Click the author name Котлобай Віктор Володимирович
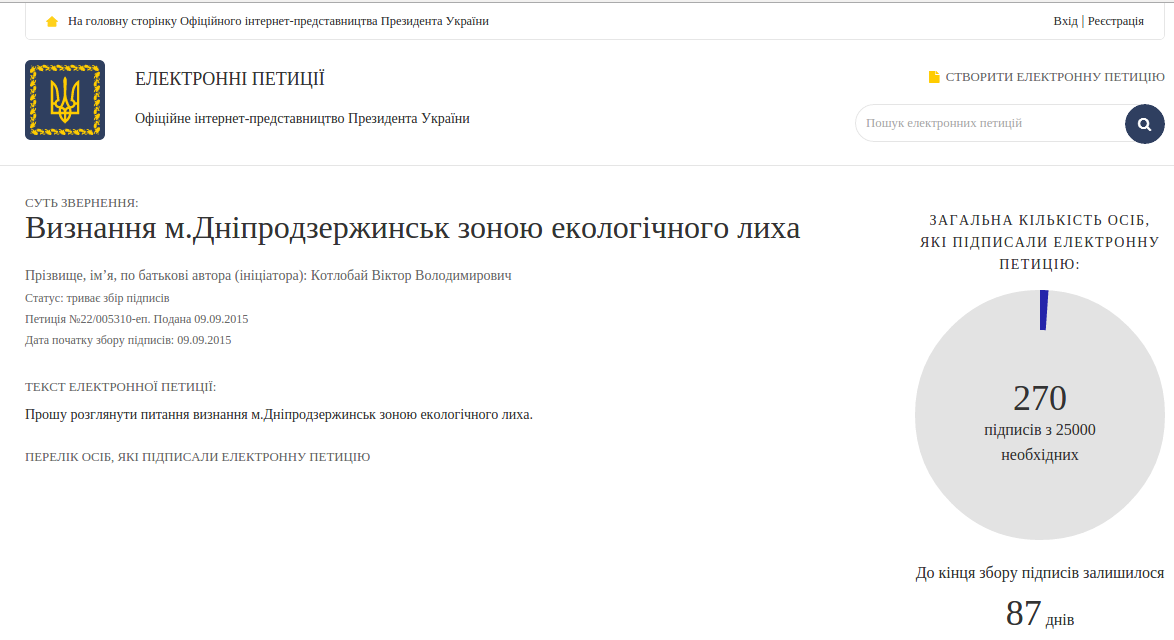Screen dimensions: 1174x640 click(411, 275)
